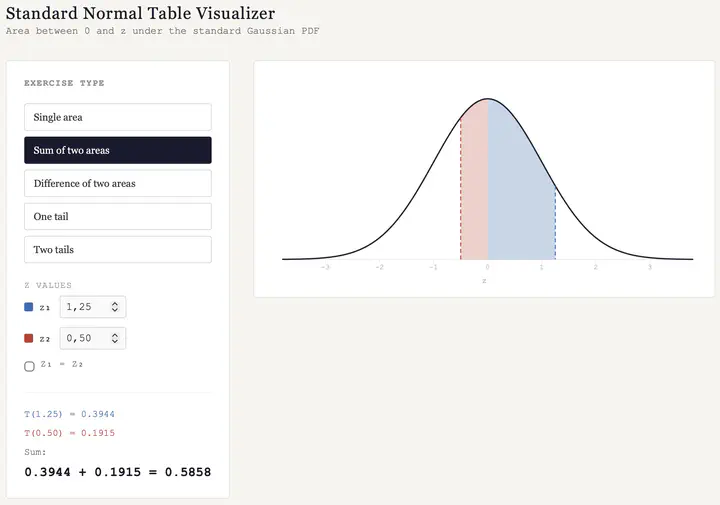This screenshot has width=720, height=505.
Task: Select the Two tails exercise type
Action: pyautogui.click(x=117, y=249)
